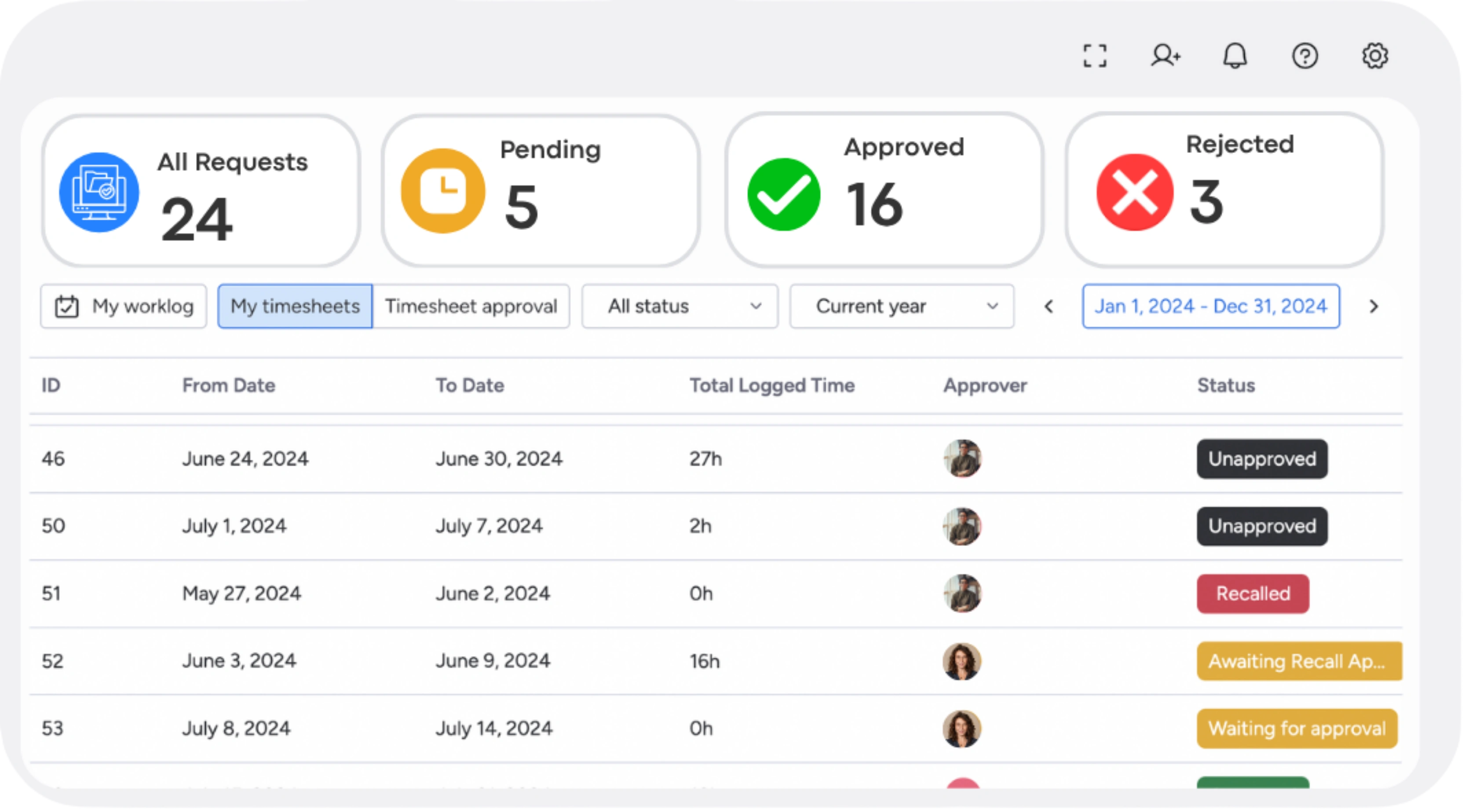Select the Rejected card
This screenshot has height=812, width=1465.
click(1224, 190)
